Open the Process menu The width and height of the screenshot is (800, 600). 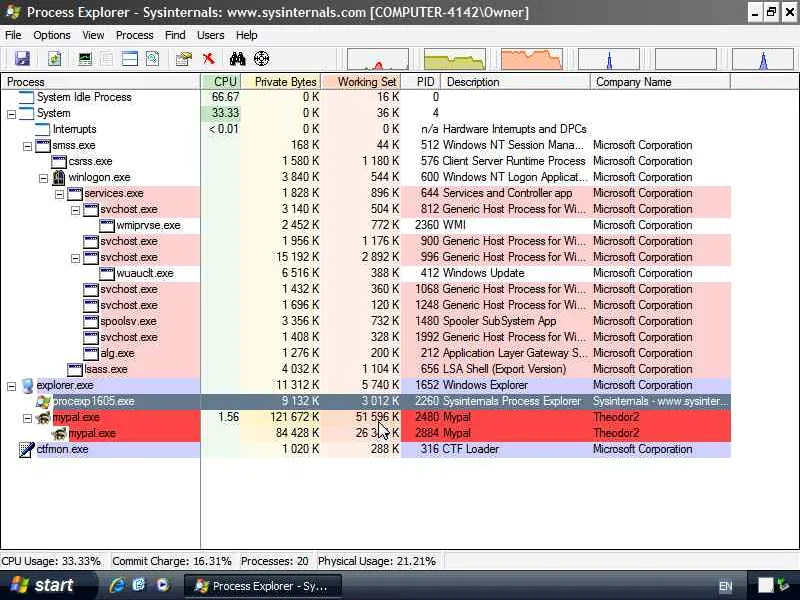coord(135,35)
